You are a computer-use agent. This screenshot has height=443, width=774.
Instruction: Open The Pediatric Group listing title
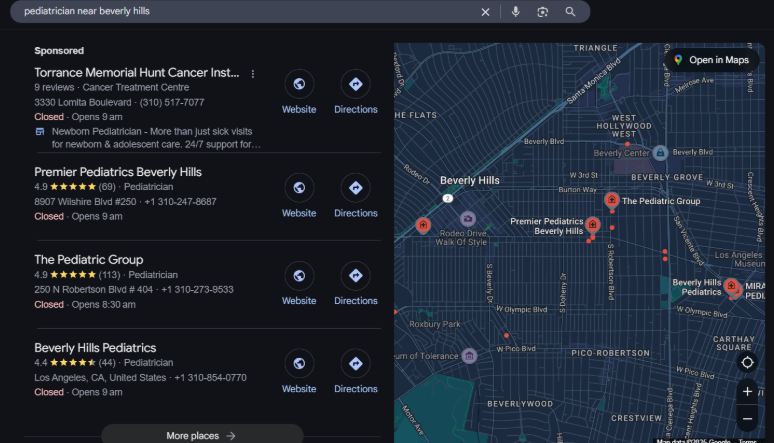click(x=89, y=260)
